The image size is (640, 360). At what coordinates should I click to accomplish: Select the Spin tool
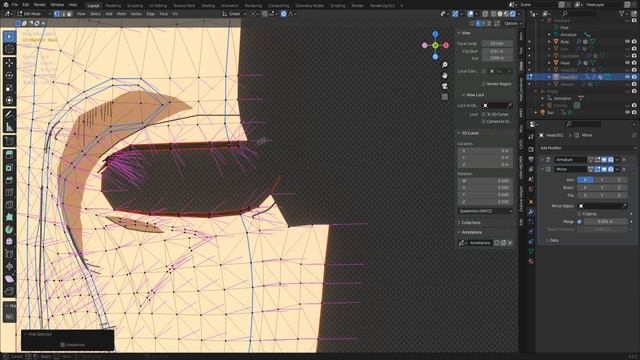pyautogui.click(x=9, y=229)
